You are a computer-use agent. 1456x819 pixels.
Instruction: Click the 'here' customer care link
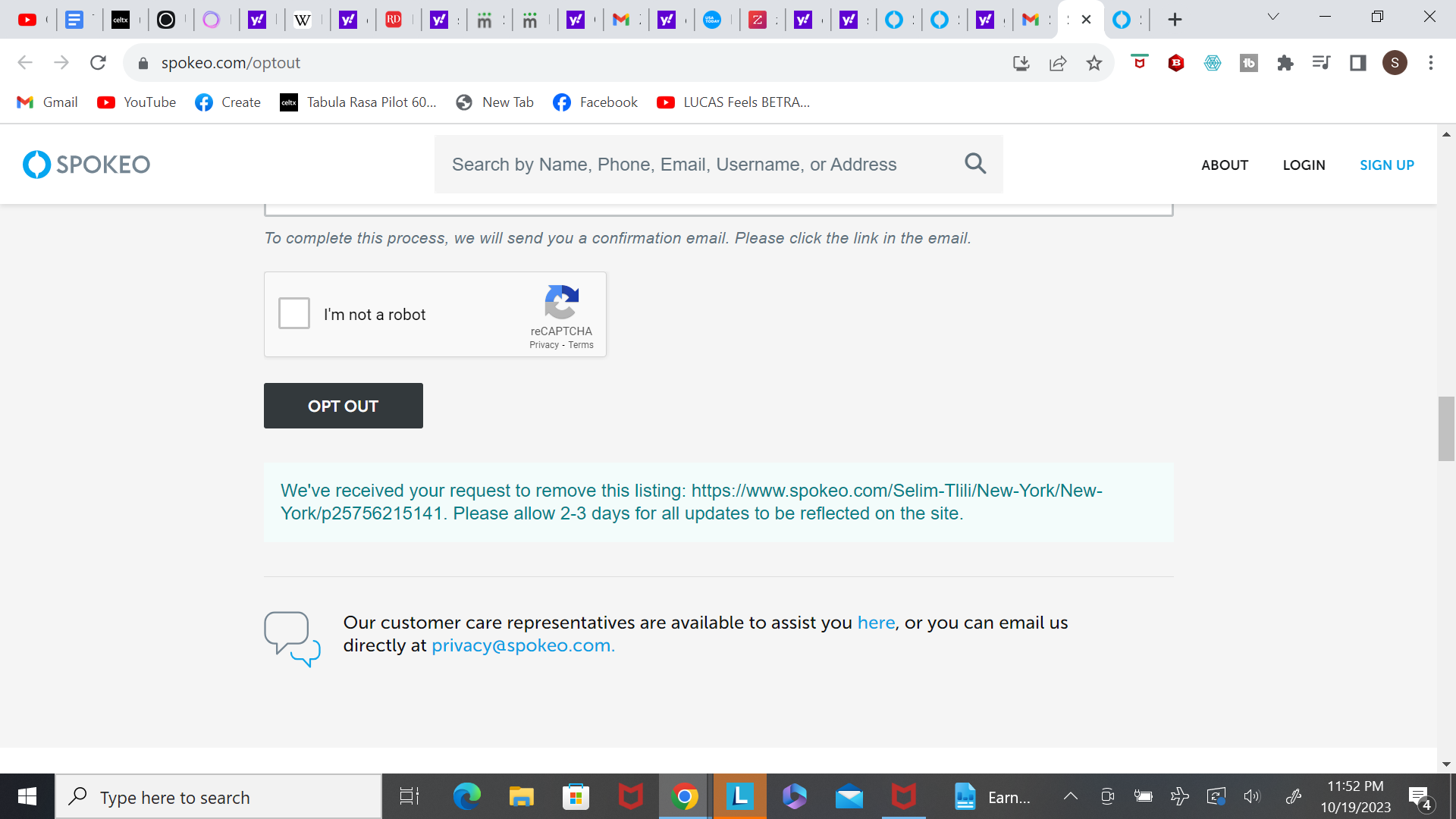[876, 623]
